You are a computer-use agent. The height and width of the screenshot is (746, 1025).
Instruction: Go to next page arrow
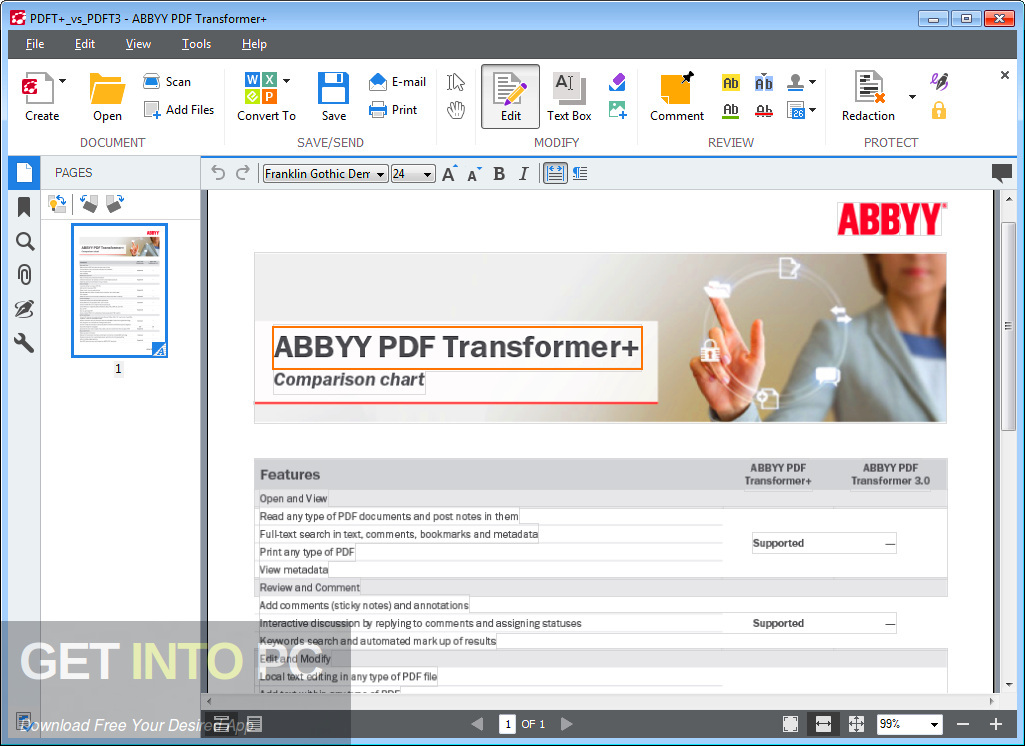[x=567, y=724]
